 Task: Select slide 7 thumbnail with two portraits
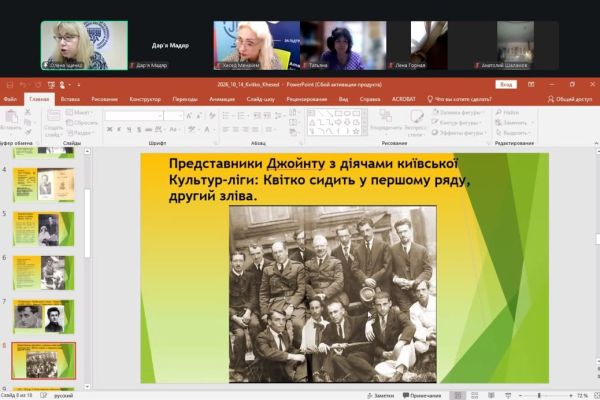coord(43,317)
